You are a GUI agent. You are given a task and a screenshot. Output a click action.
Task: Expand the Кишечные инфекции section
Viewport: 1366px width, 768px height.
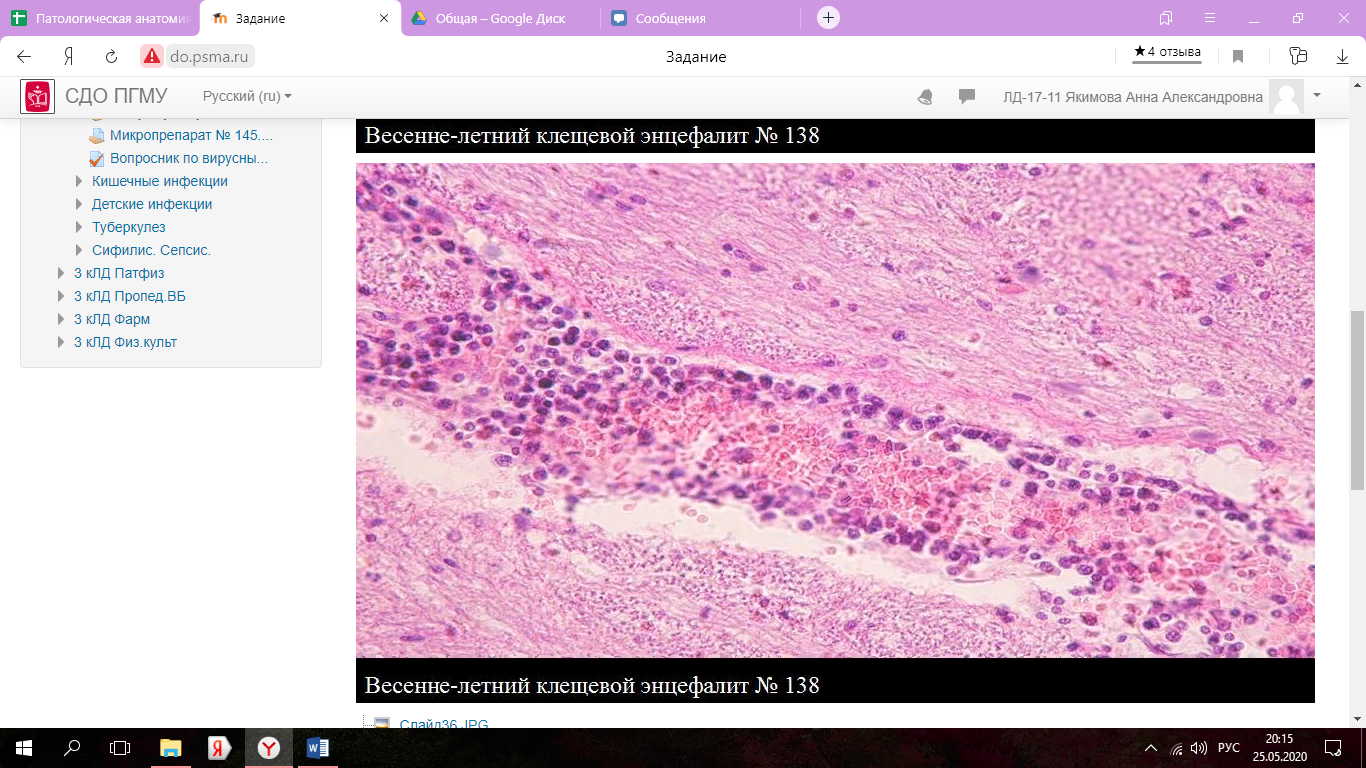pos(80,181)
